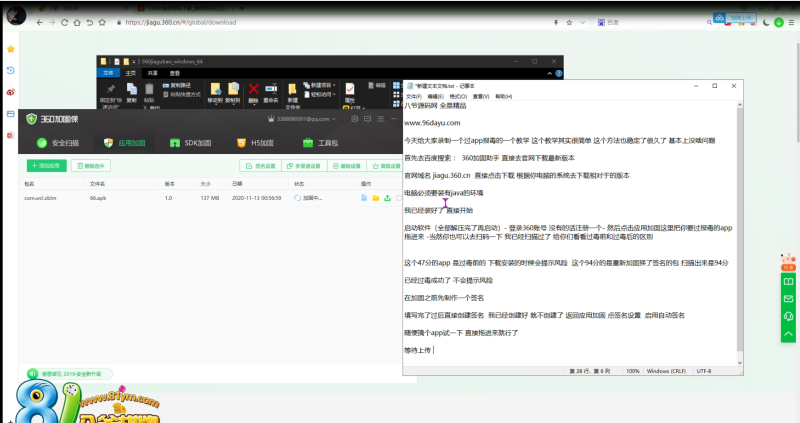
Task: Open Notepad 帮助(H) menu
Action: [x=504, y=96]
